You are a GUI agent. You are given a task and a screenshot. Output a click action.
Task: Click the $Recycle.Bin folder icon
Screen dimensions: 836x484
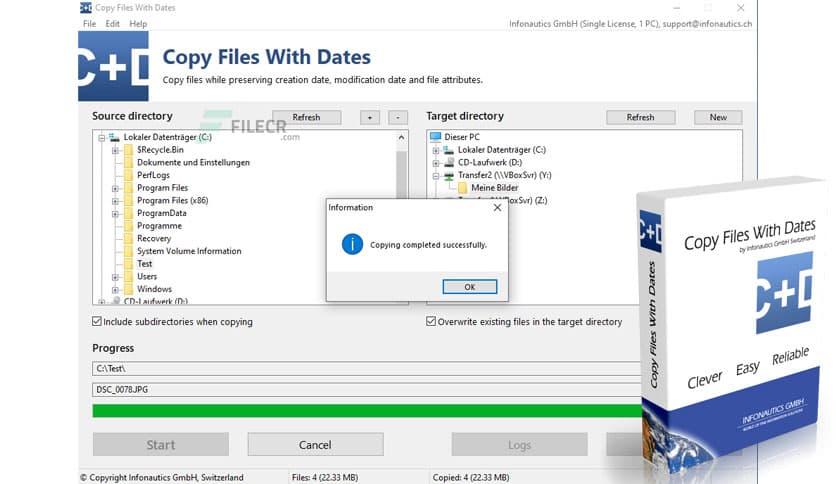[128, 150]
